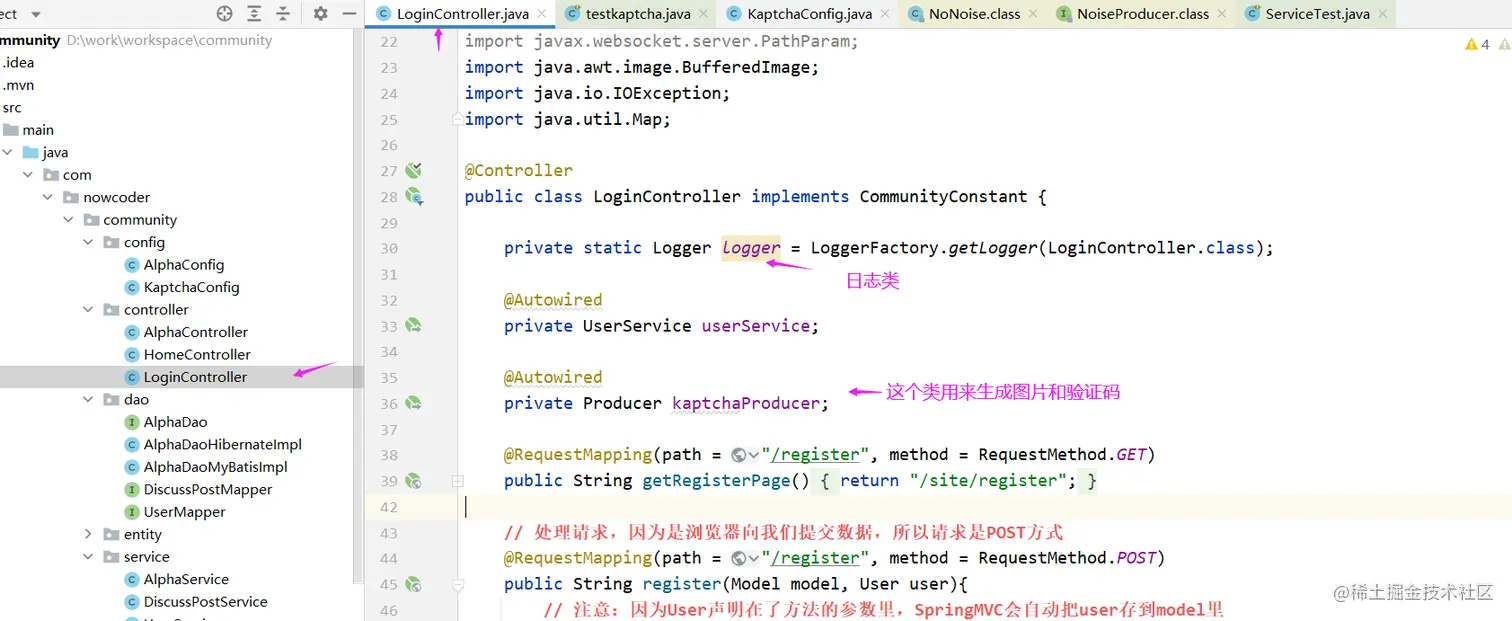This screenshot has width=1512, height=621.
Task: Select the .idea folder
Action: [x=18, y=62]
